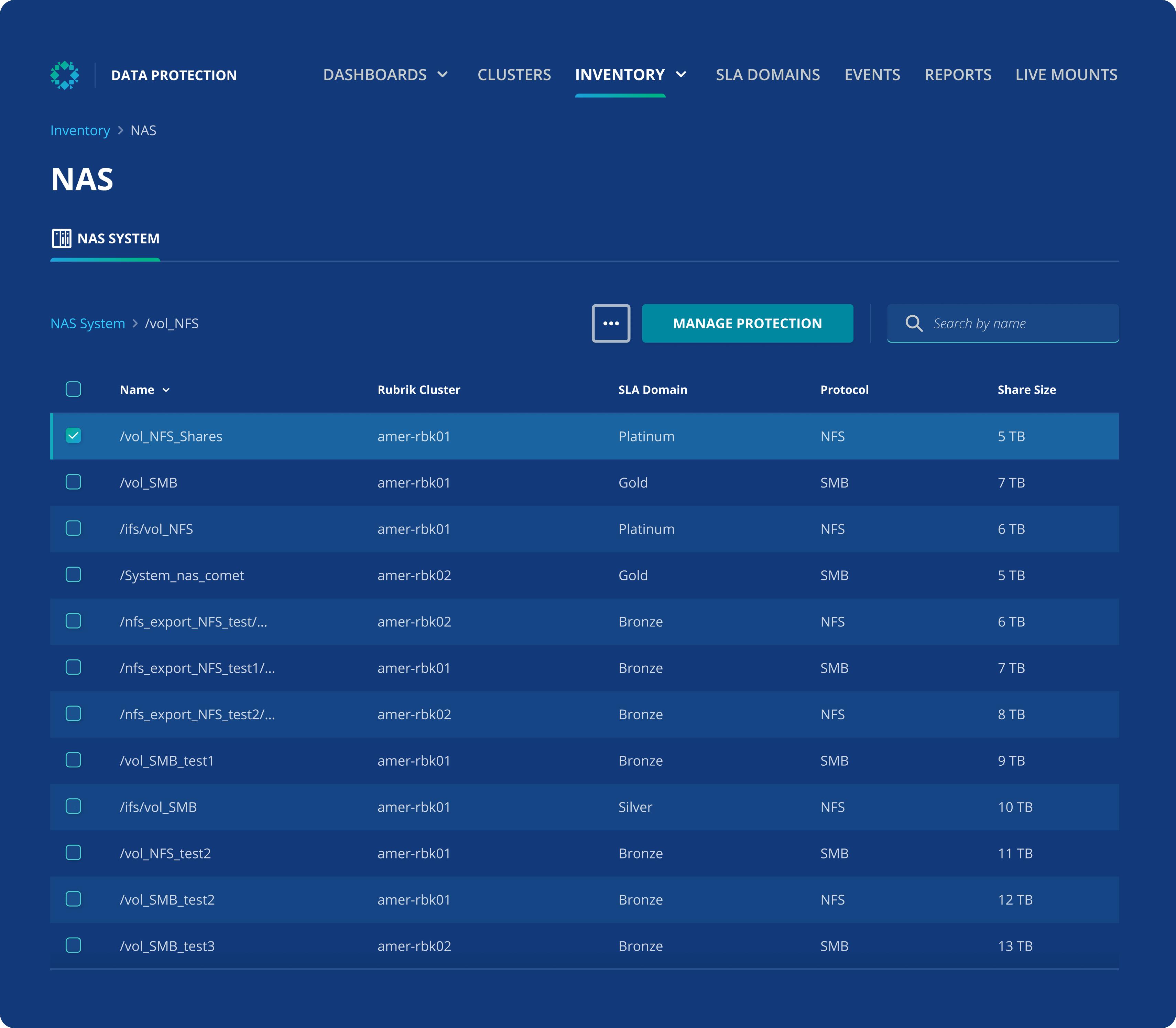Open the /ifs/vol_NFS share name

coord(156,529)
